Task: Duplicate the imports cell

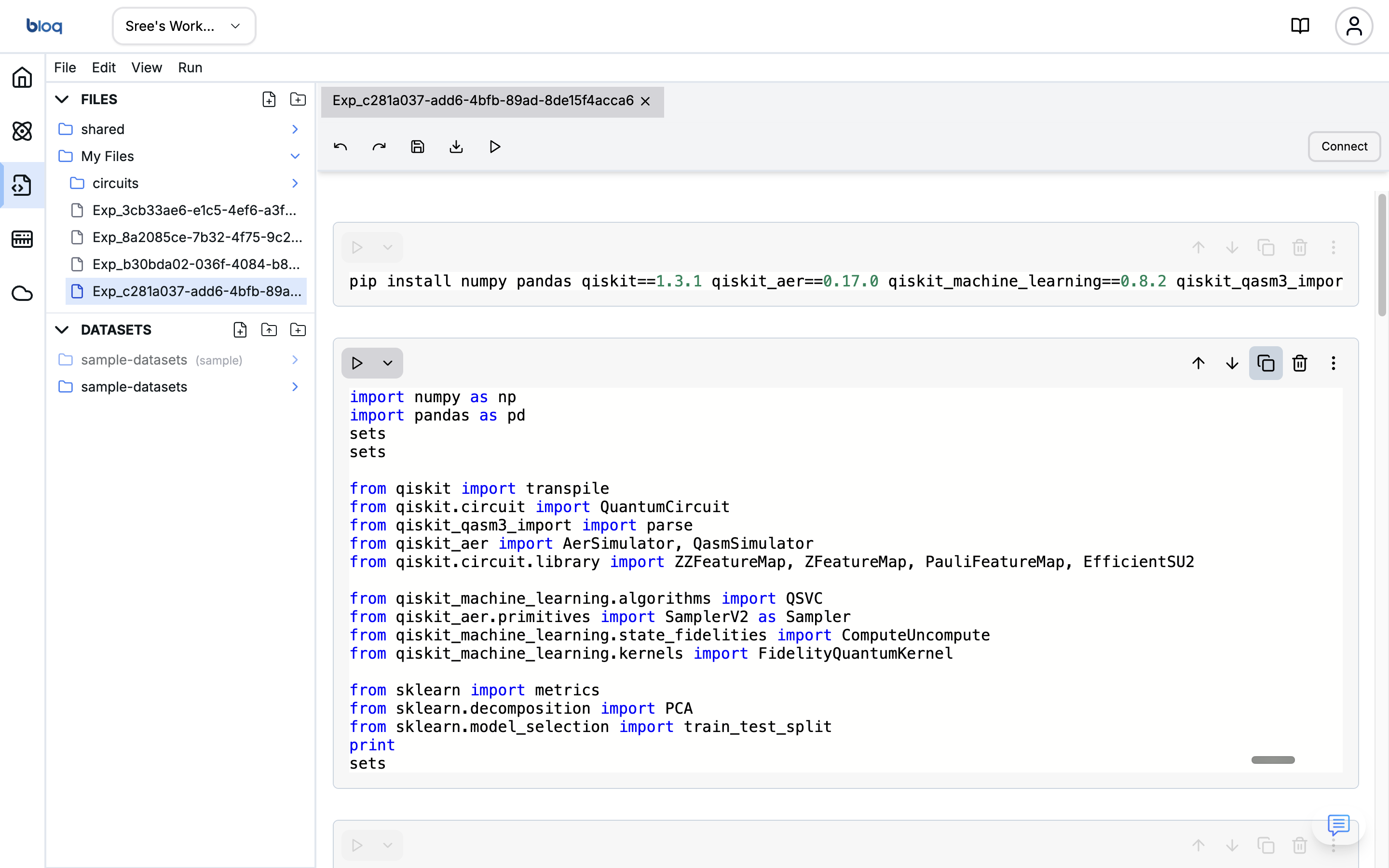Action: 1266,363
